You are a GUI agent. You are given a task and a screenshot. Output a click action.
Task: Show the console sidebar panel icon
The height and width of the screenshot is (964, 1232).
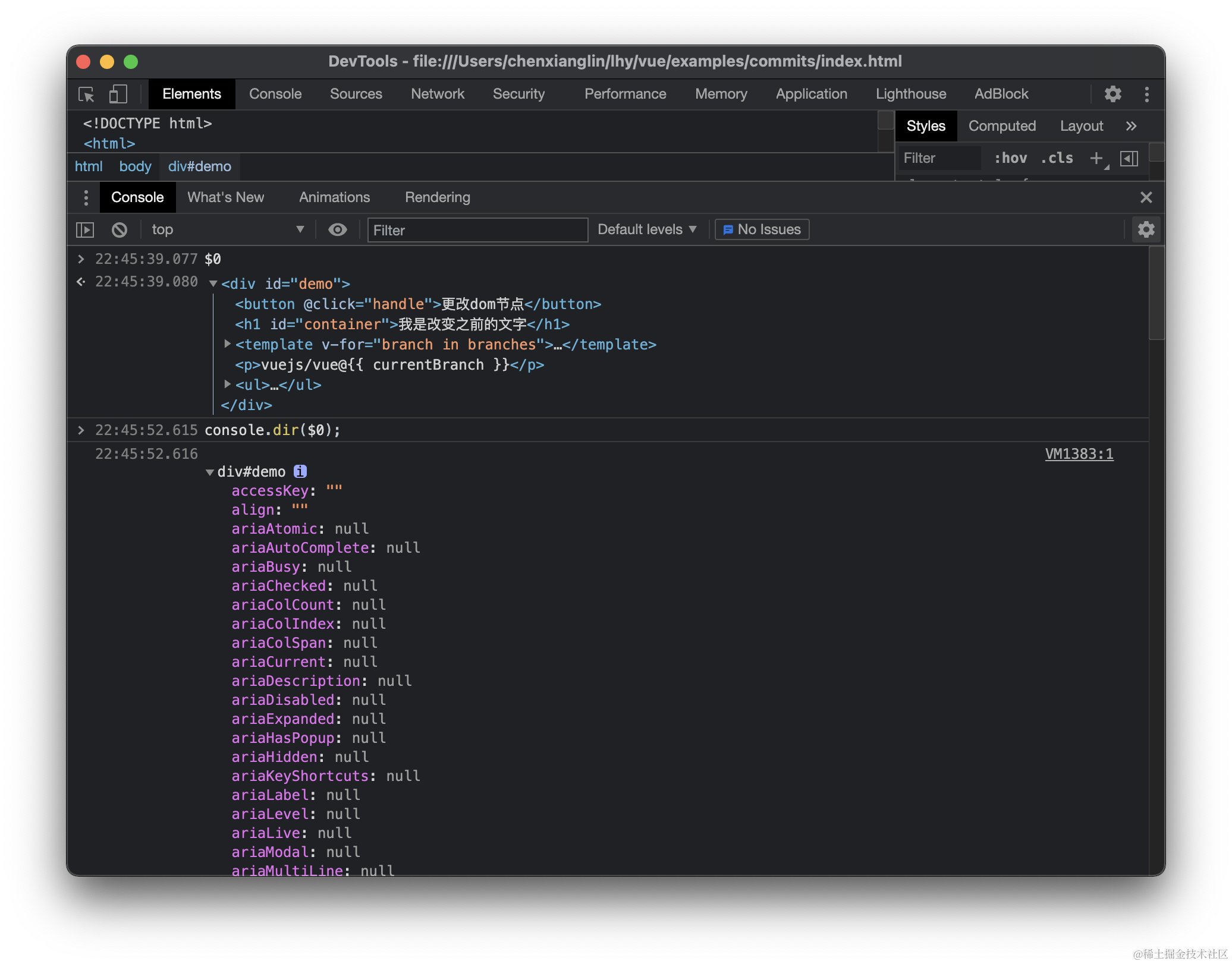click(85, 230)
